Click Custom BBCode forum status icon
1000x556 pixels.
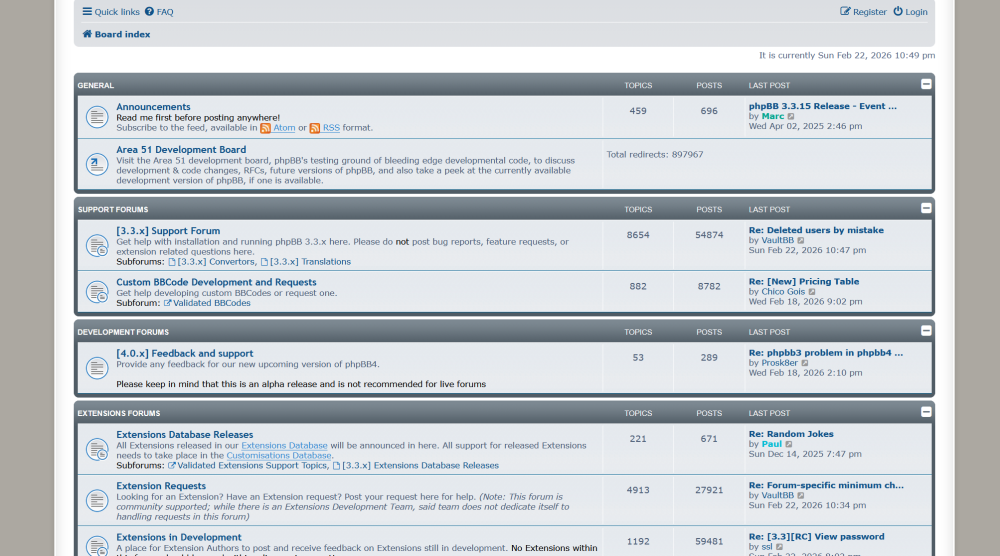tap(97, 292)
